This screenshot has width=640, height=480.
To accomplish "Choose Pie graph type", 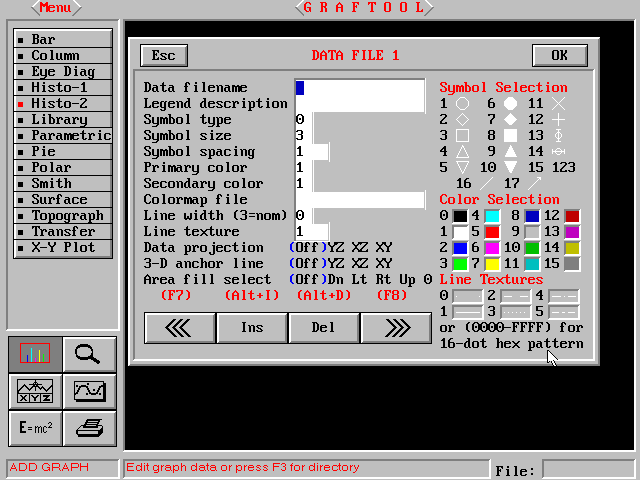I will (63, 151).
